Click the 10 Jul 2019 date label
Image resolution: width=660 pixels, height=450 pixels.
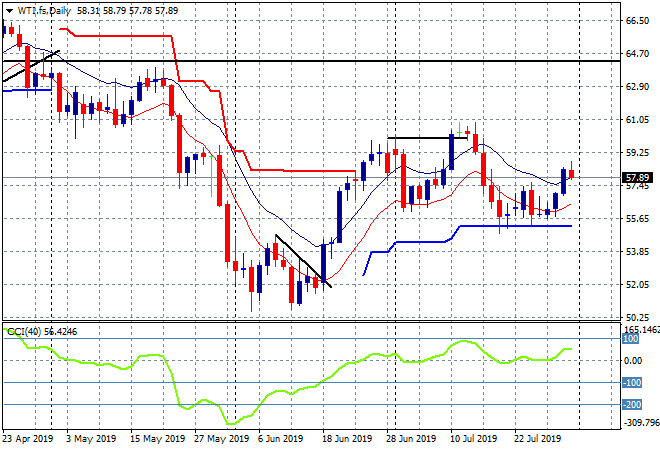pyautogui.click(x=474, y=439)
